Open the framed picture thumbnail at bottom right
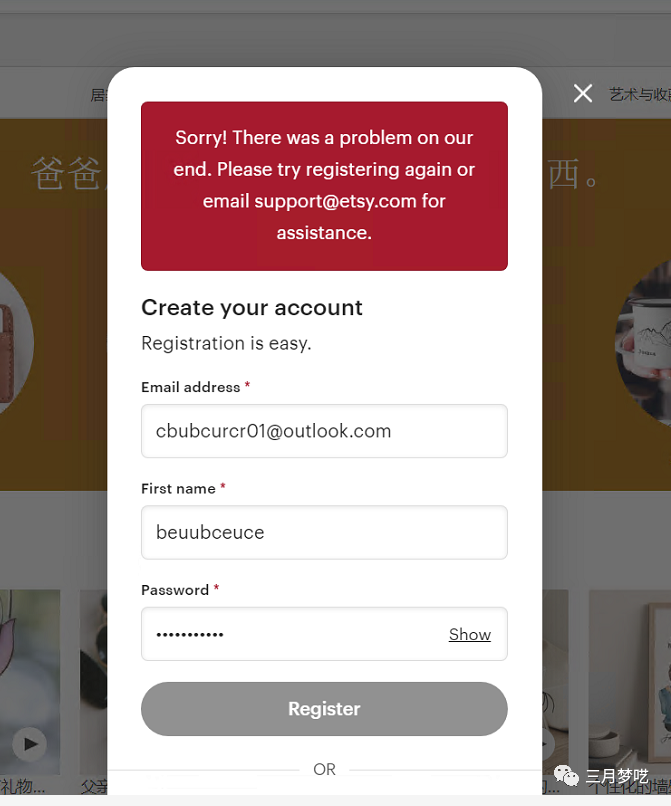Viewport: 671px width, 806px height. 630,682
